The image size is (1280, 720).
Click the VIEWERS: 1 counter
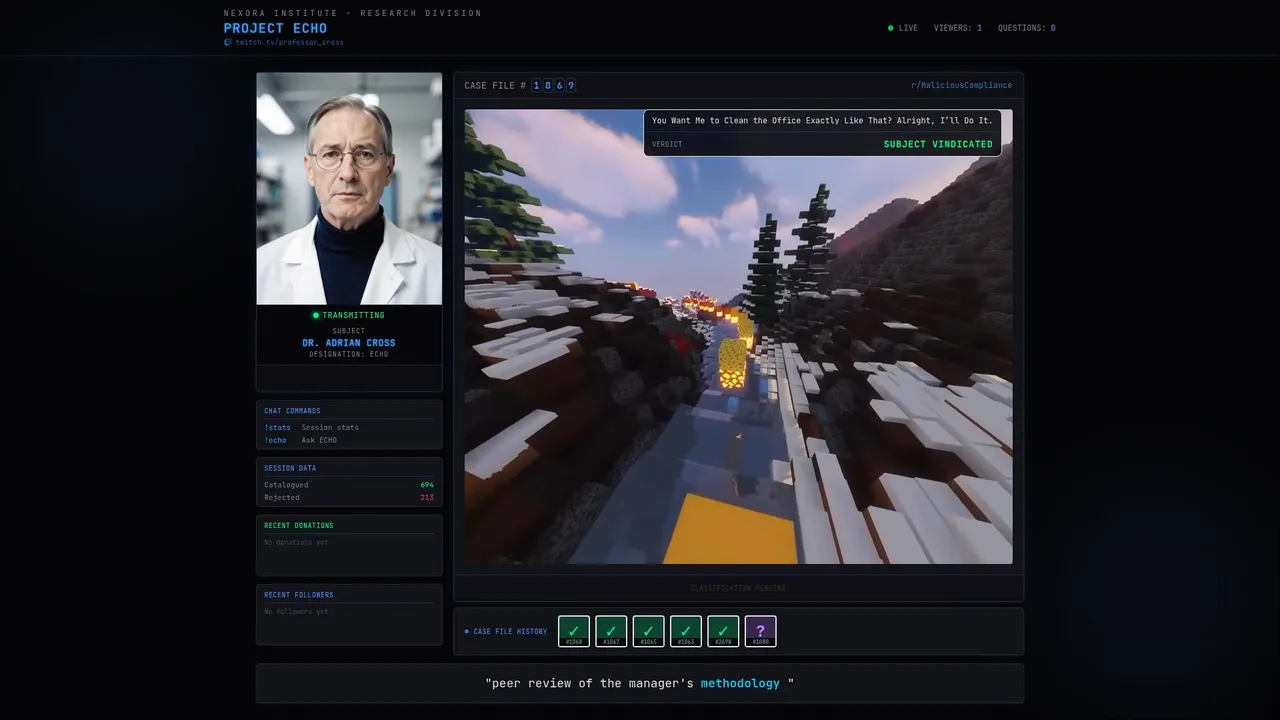tap(958, 28)
